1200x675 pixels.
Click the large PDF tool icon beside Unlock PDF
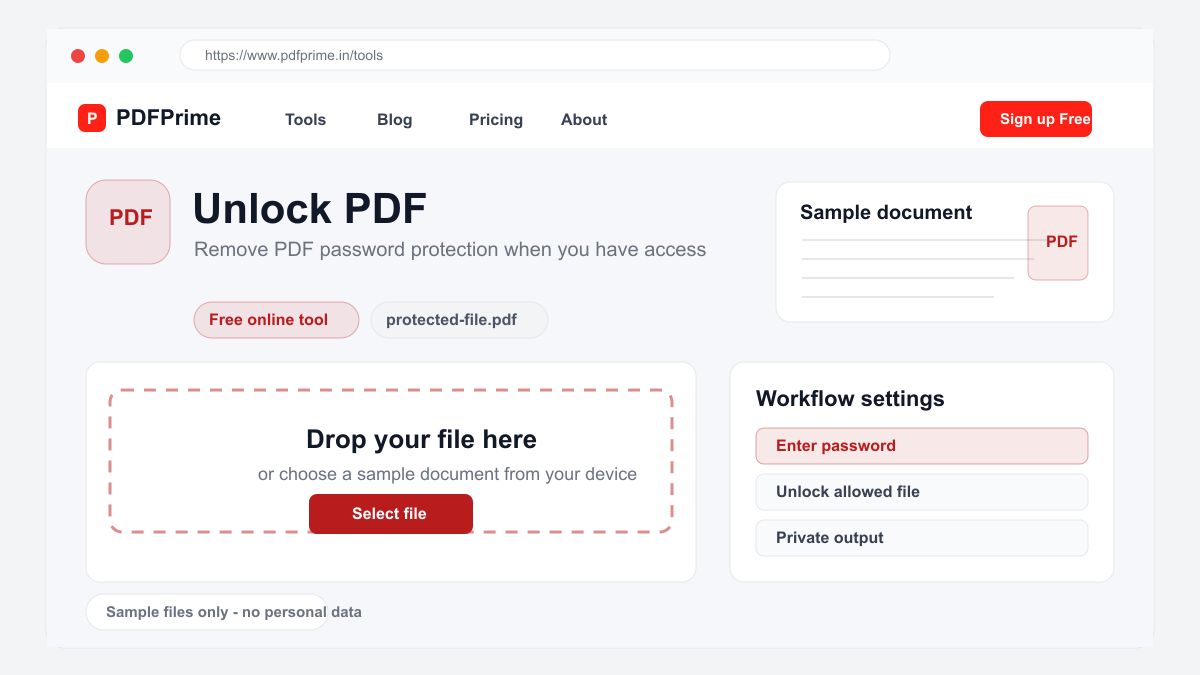(x=128, y=222)
